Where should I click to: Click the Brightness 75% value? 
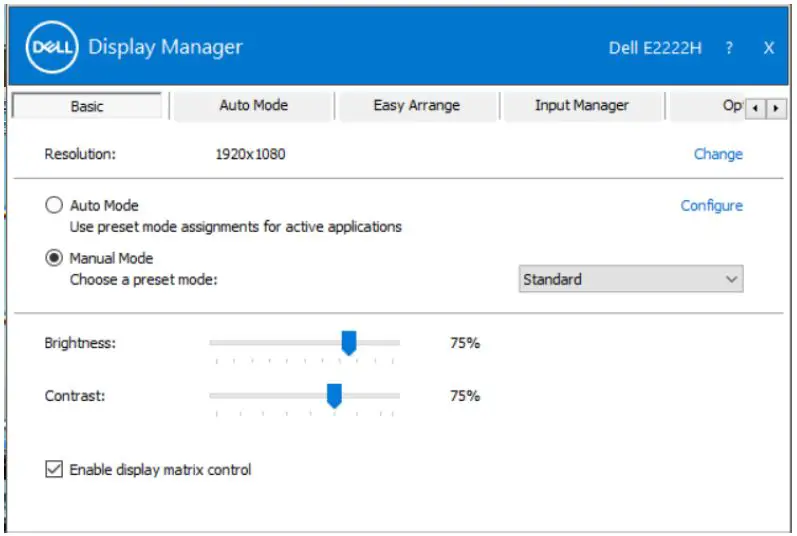(x=465, y=343)
